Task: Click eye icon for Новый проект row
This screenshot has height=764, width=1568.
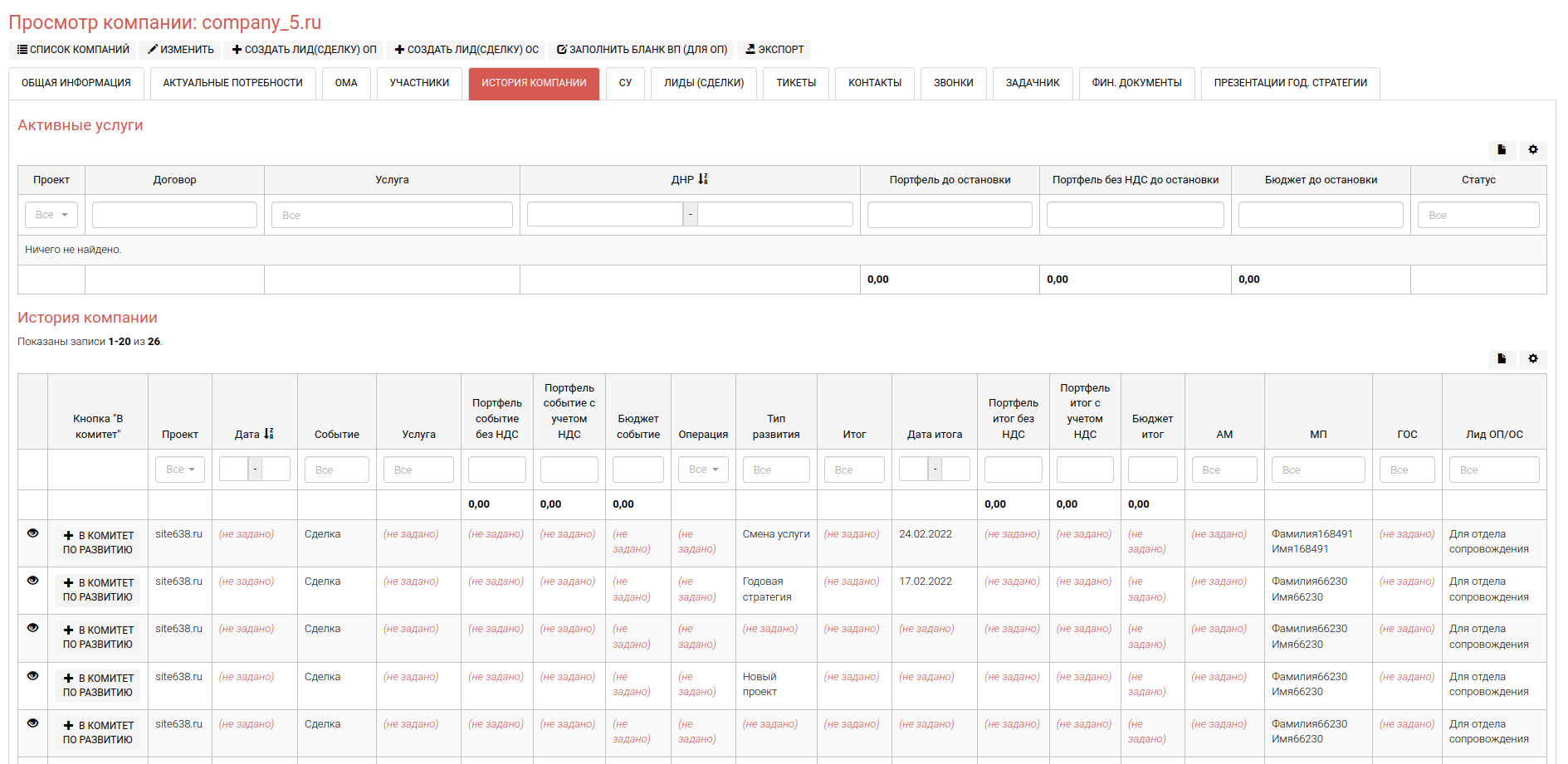Action: point(33,676)
